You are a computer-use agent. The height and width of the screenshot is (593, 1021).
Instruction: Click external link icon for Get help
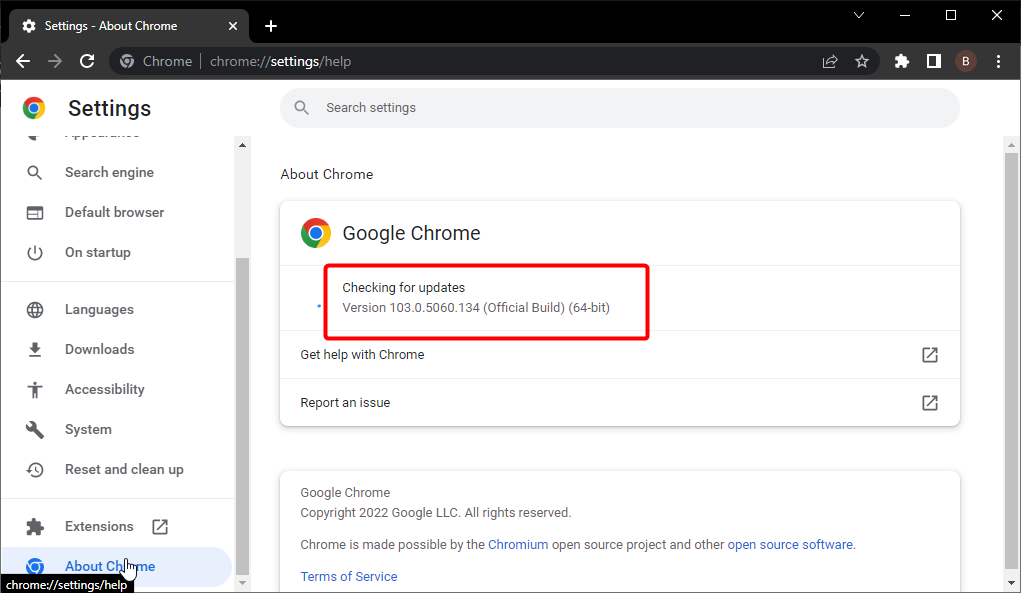pyautogui.click(x=930, y=355)
